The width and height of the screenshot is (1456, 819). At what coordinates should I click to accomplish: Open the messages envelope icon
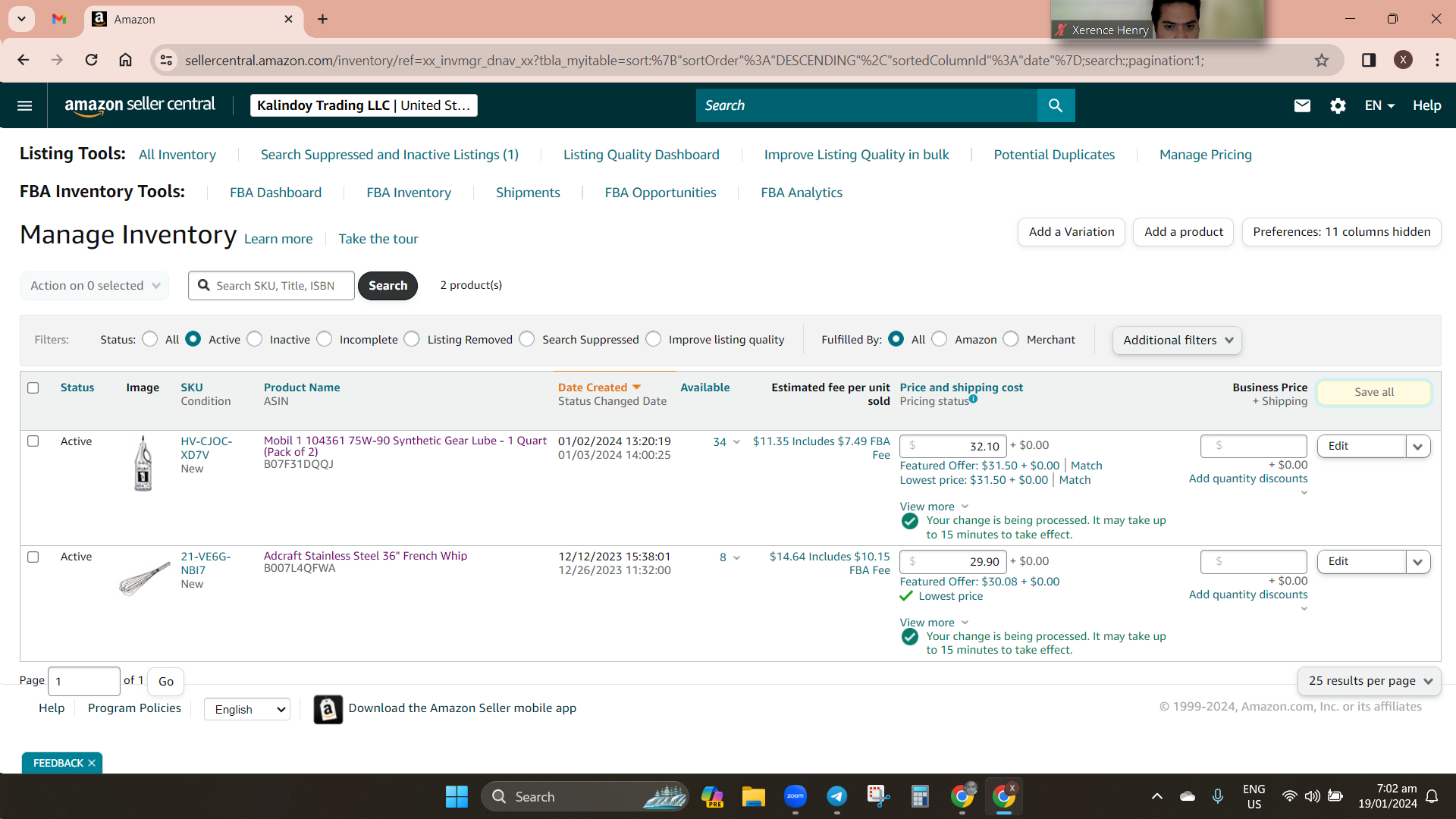[x=1302, y=105]
